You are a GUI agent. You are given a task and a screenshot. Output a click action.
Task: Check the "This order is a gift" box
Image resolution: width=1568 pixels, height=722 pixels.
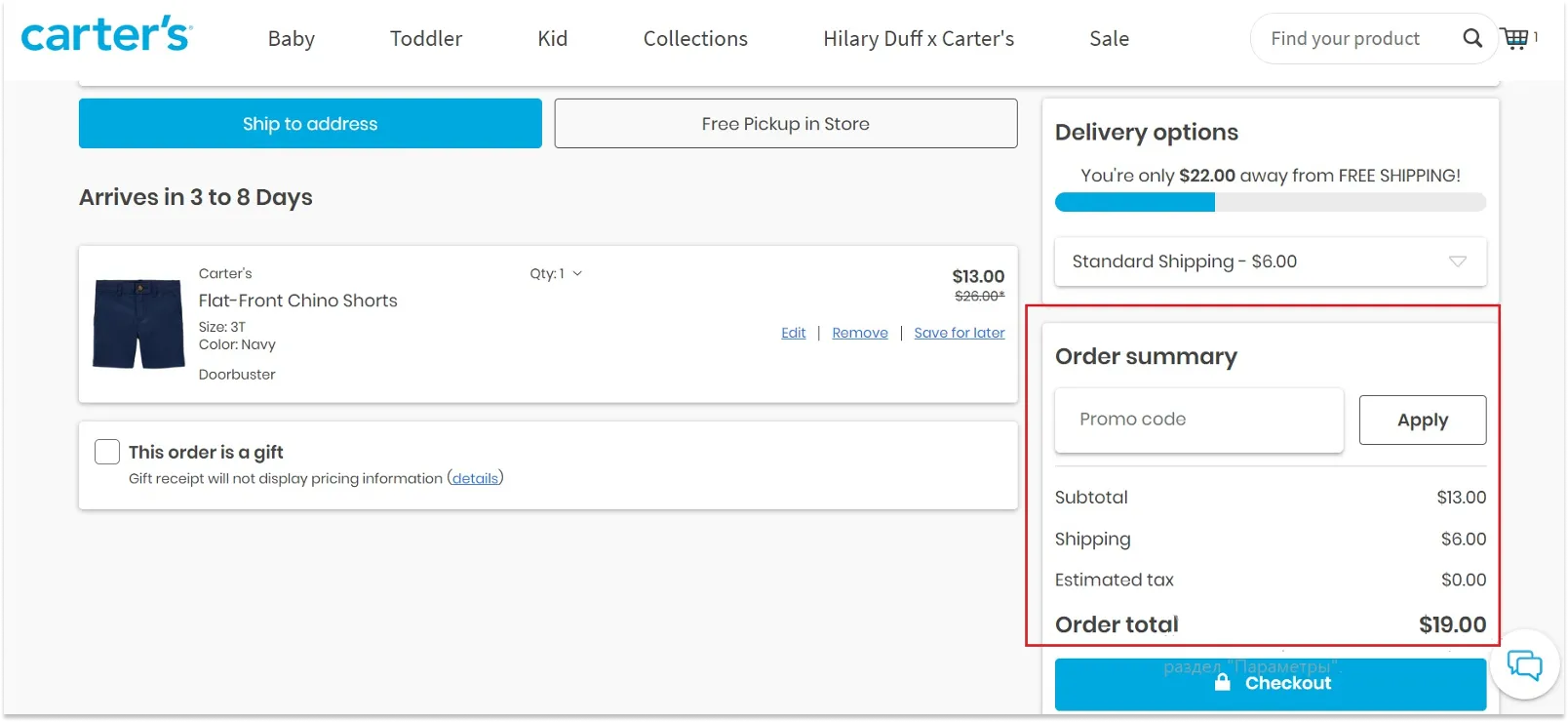point(107,452)
